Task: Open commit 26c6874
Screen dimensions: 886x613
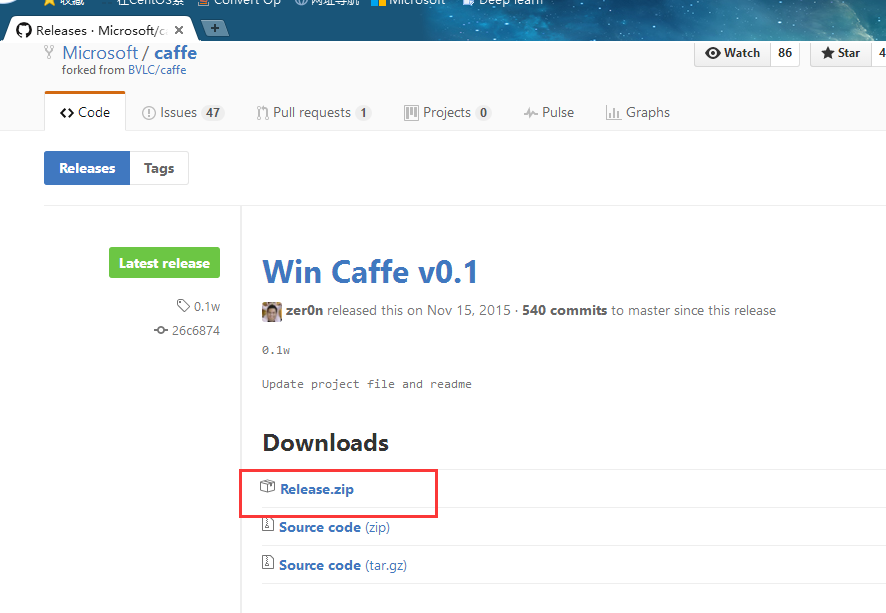Action: coord(196,331)
